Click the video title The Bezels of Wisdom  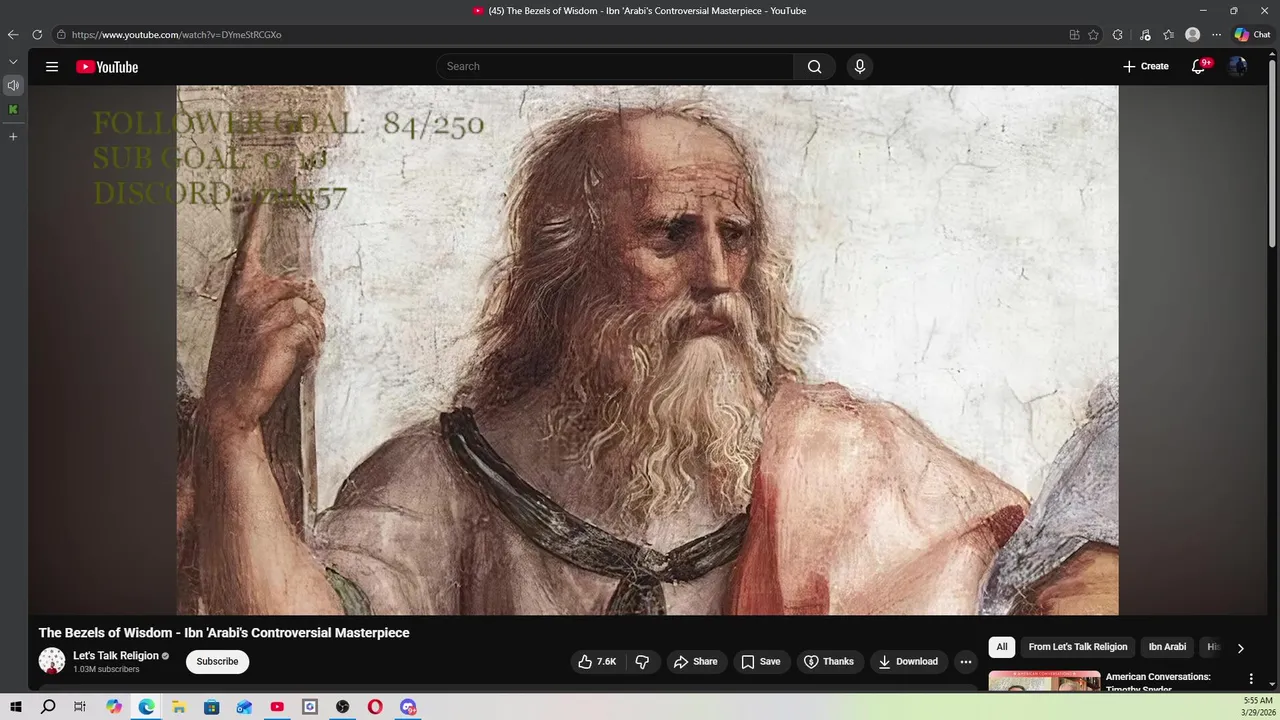(x=224, y=633)
